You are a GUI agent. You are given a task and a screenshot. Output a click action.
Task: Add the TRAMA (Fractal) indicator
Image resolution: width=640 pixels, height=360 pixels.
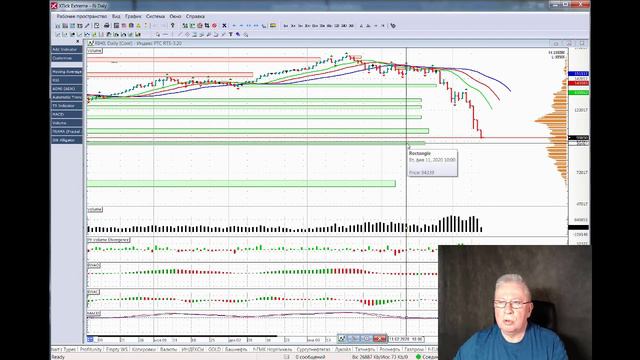point(67,131)
